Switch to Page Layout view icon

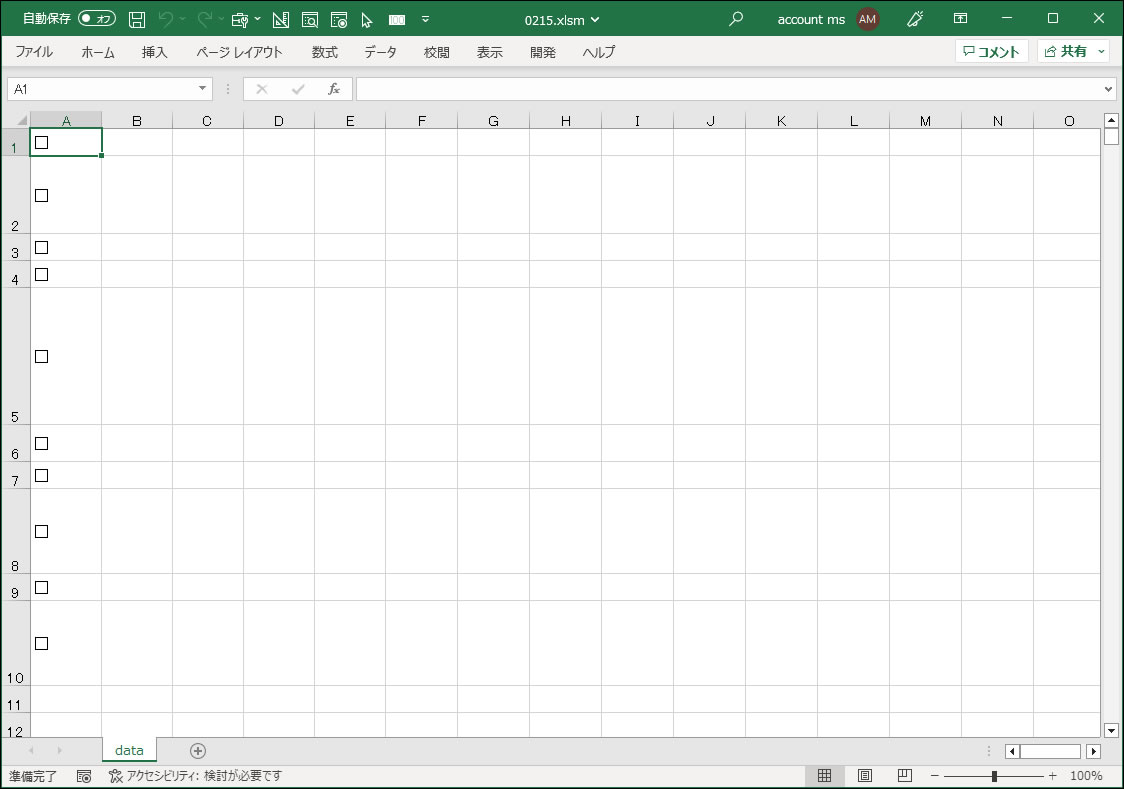865,776
